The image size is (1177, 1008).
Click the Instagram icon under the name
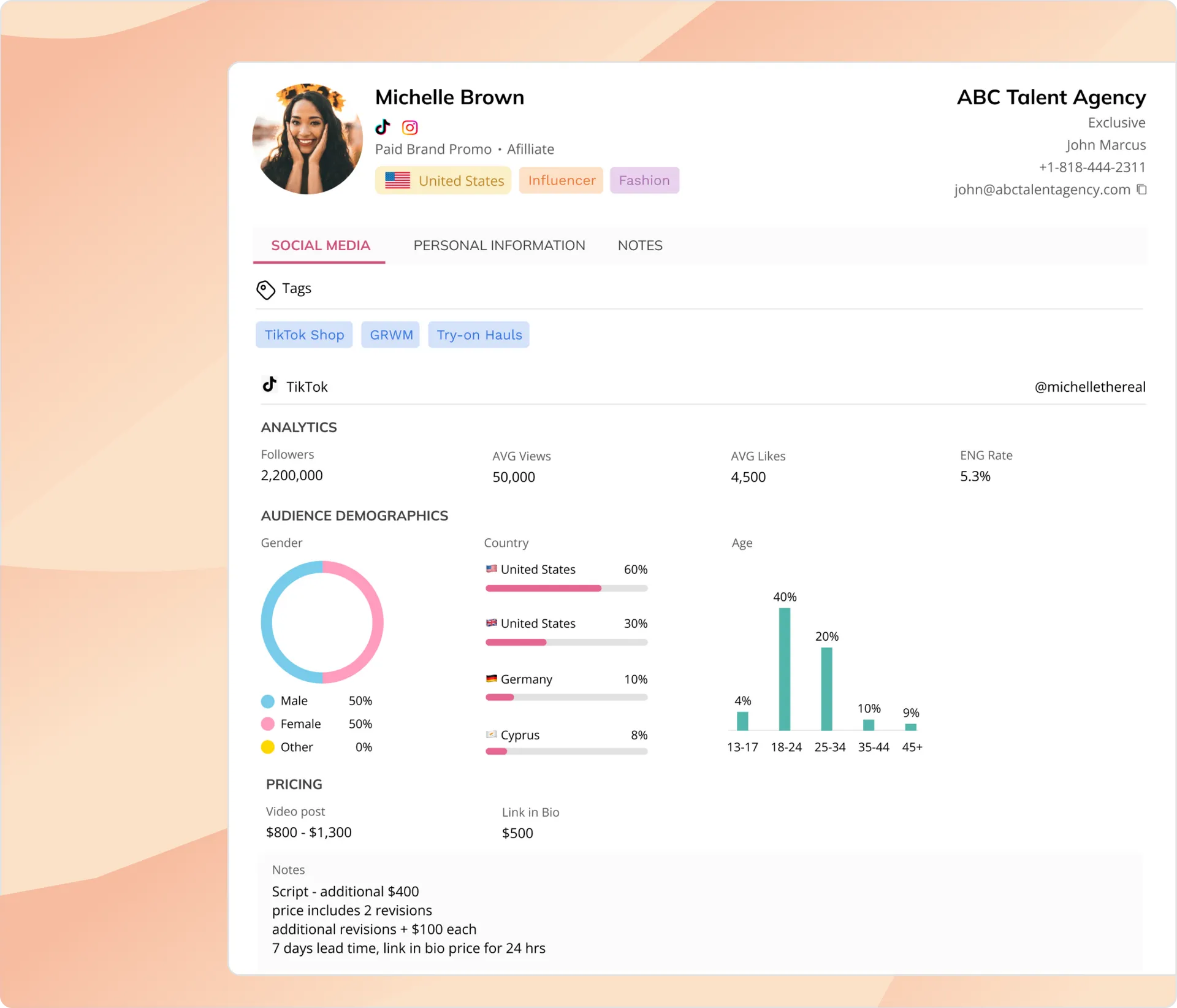409,128
